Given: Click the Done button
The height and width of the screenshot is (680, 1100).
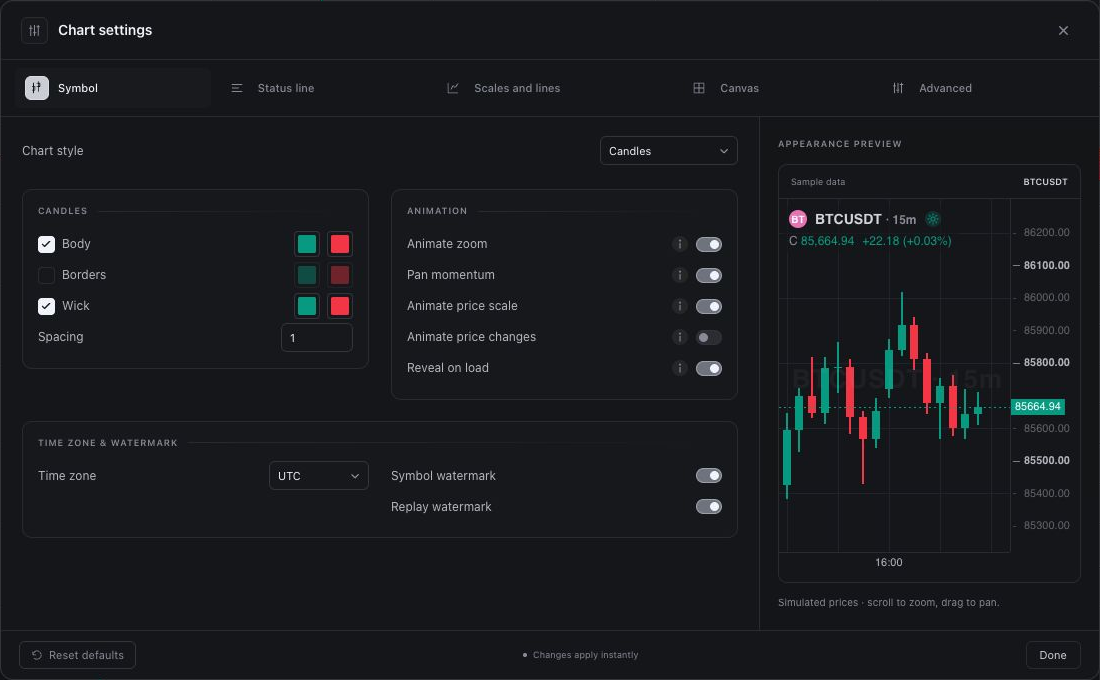Looking at the screenshot, I should (x=1052, y=655).
